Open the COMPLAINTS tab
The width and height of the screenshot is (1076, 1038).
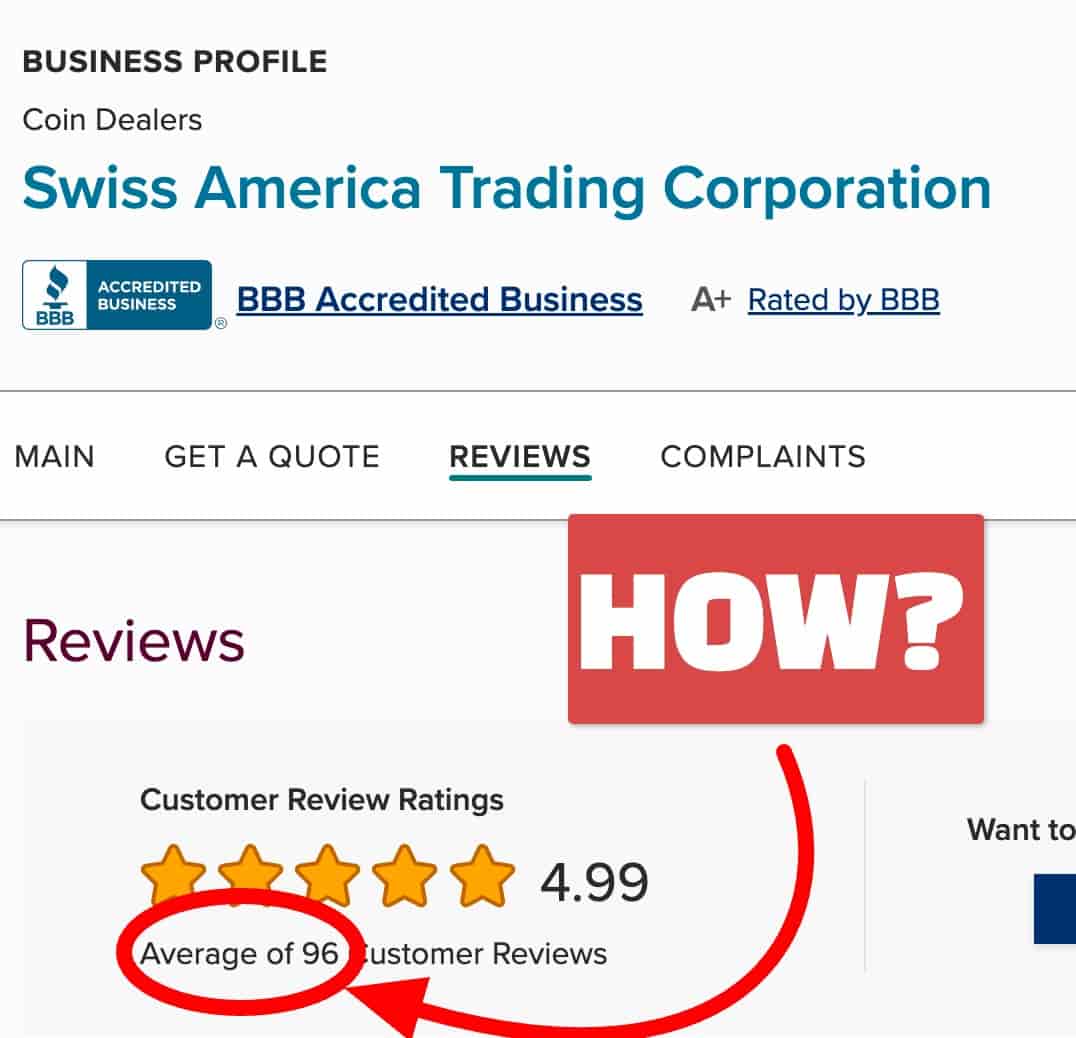(x=762, y=457)
